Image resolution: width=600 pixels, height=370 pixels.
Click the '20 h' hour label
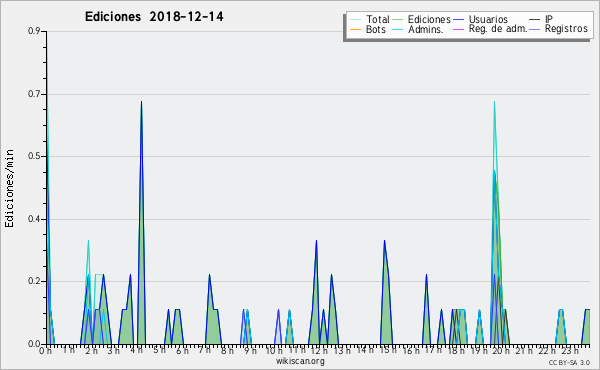pos(501,351)
